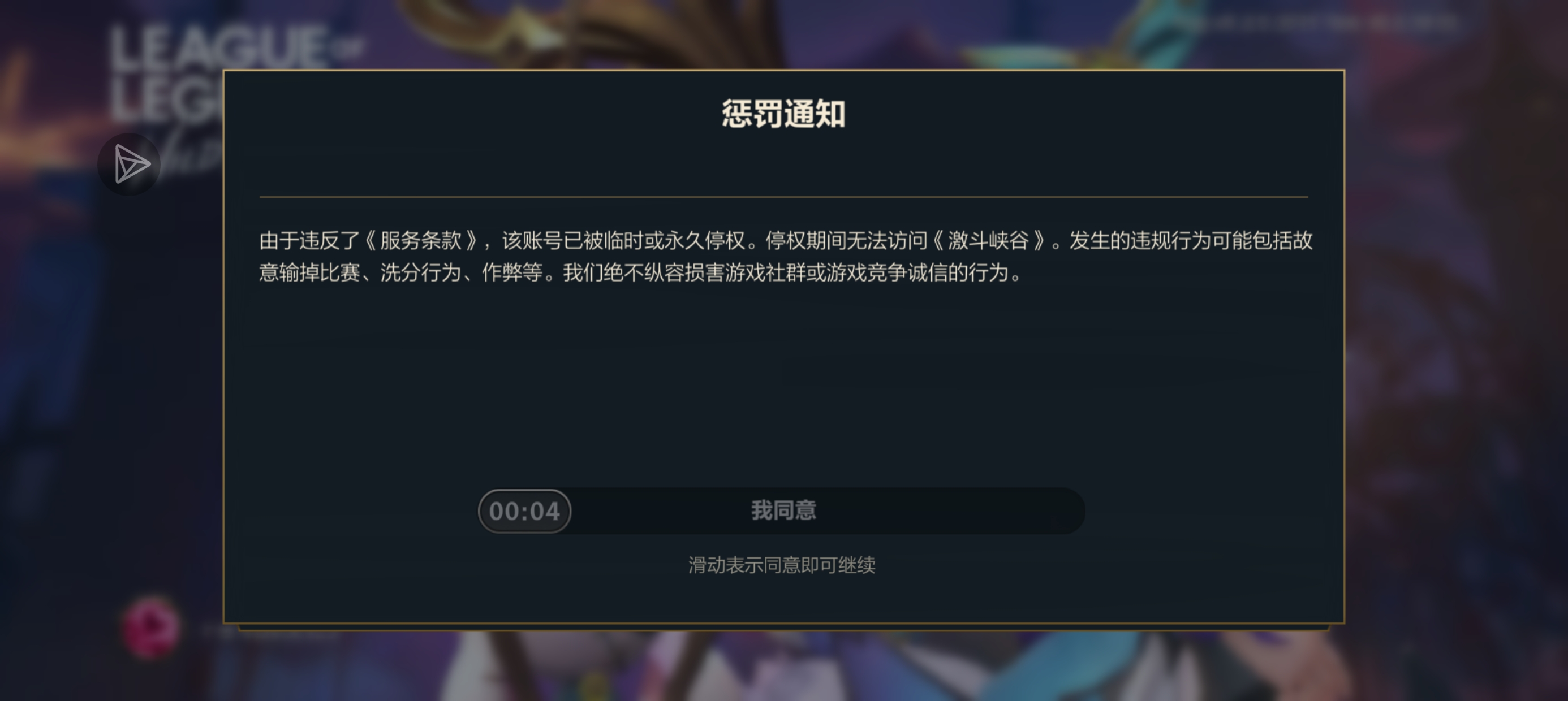Viewport: 1568px width, 701px height.
Task: Click the 惩罚通知 dialog title
Action: click(783, 114)
